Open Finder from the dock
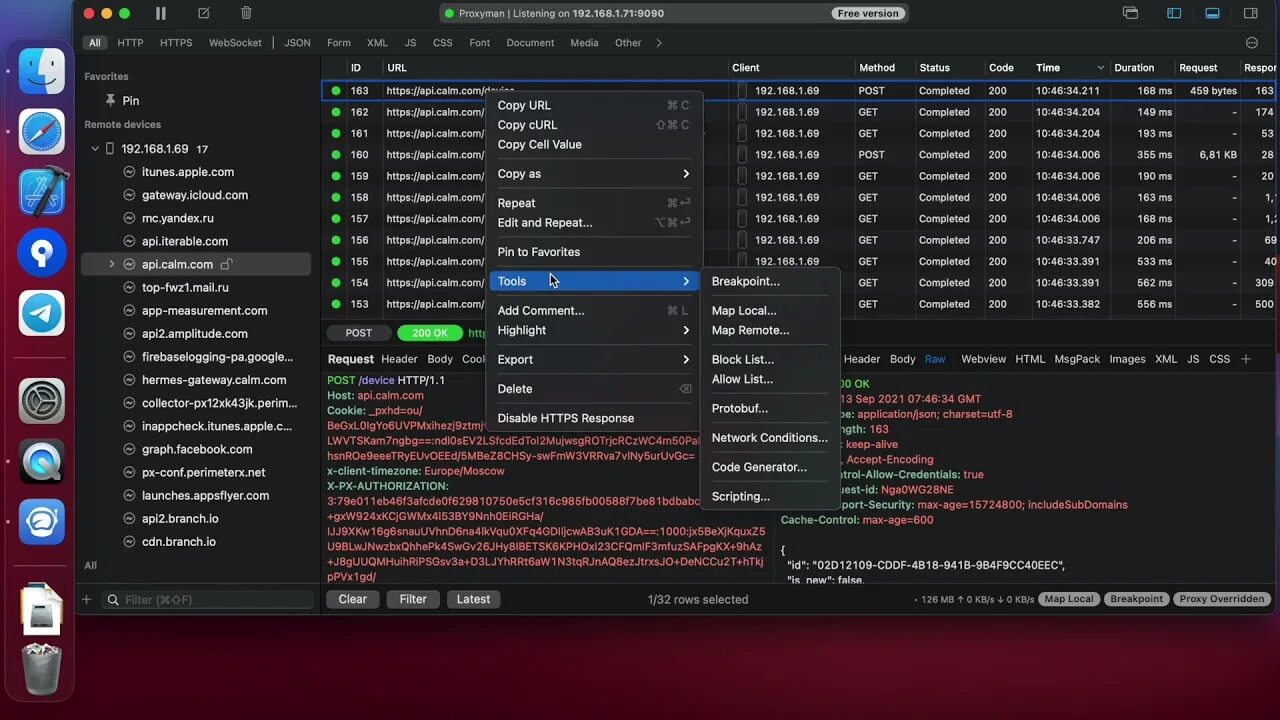Viewport: 1280px width, 720px height. point(42,72)
